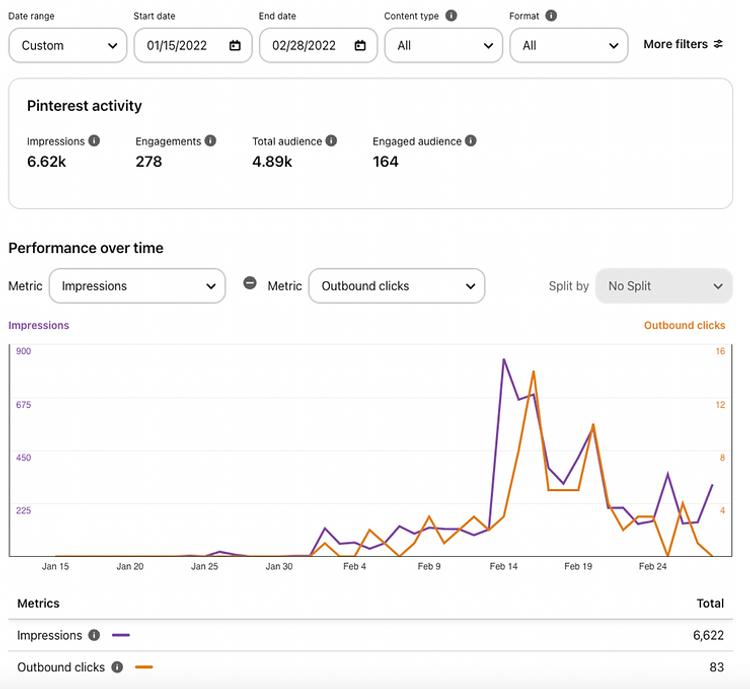Screen dimensions: 750x689
Task: Expand the Split by No Split dropdown
Action: tap(664, 286)
